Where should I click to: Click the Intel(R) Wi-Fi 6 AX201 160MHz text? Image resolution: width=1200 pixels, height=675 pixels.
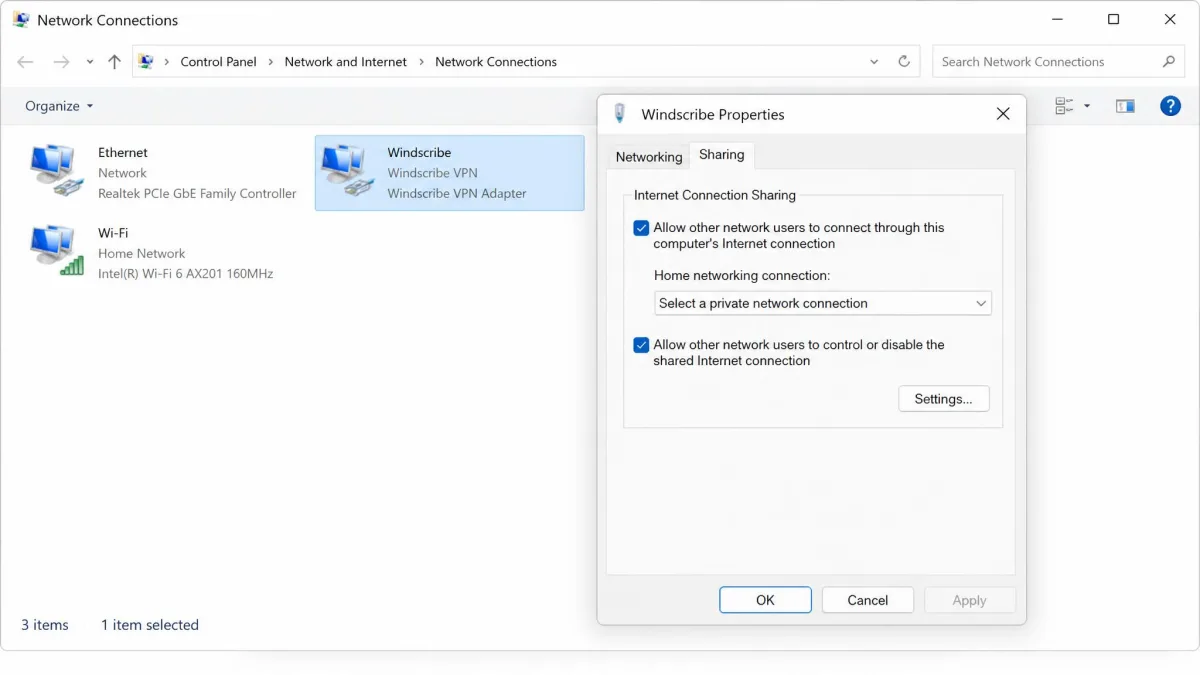[185, 274]
